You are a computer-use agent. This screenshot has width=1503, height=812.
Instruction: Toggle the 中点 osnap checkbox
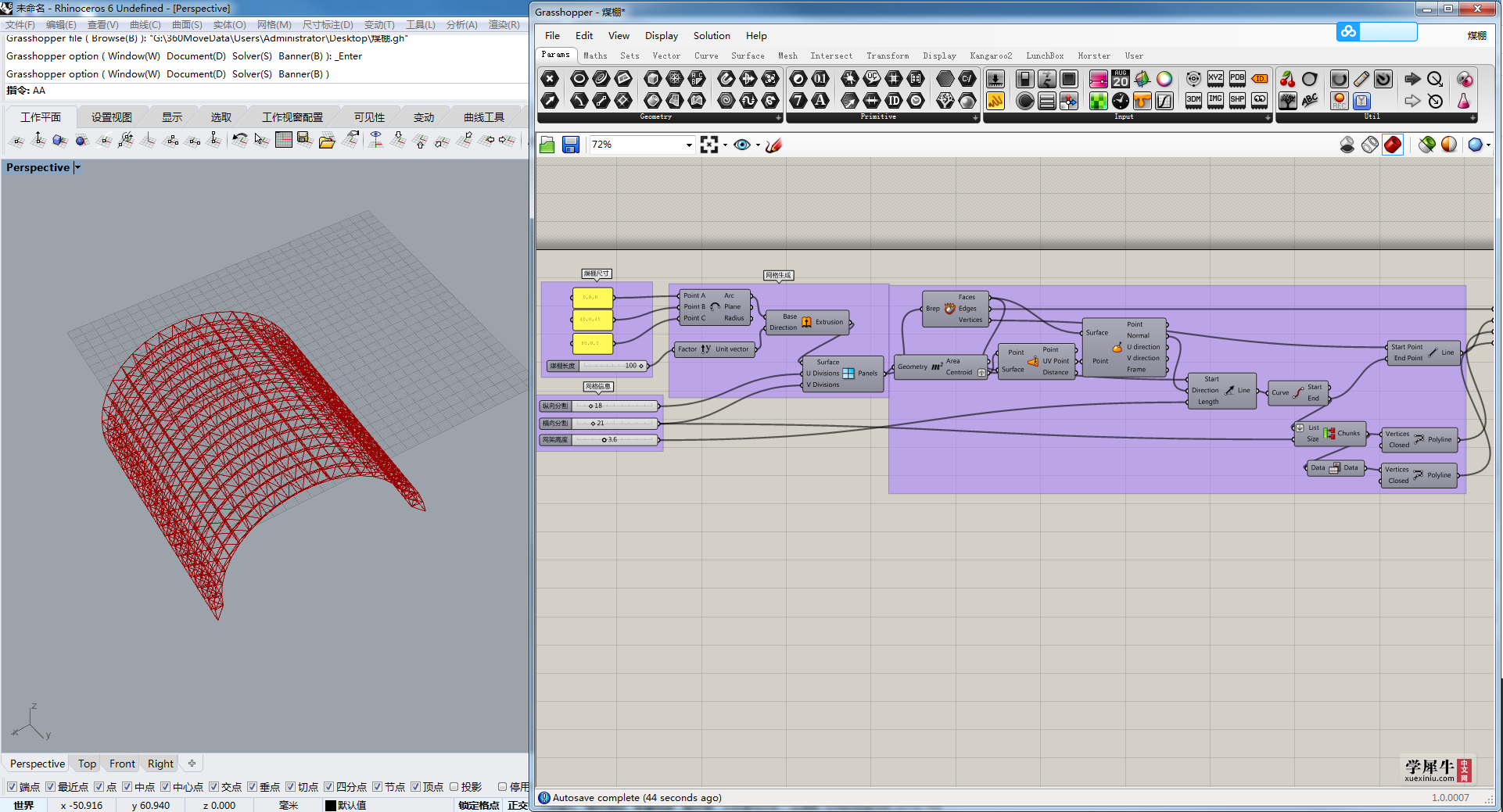click(127, 787)
